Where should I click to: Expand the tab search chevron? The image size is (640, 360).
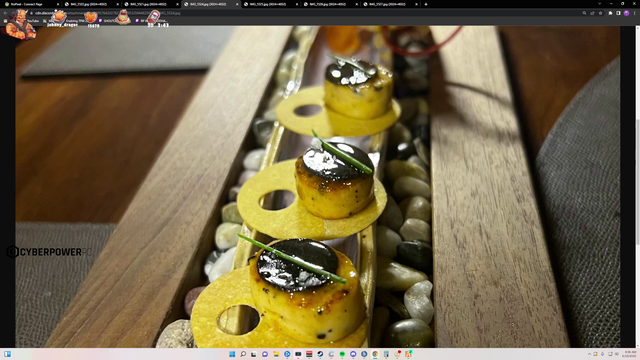coord(599,4)
